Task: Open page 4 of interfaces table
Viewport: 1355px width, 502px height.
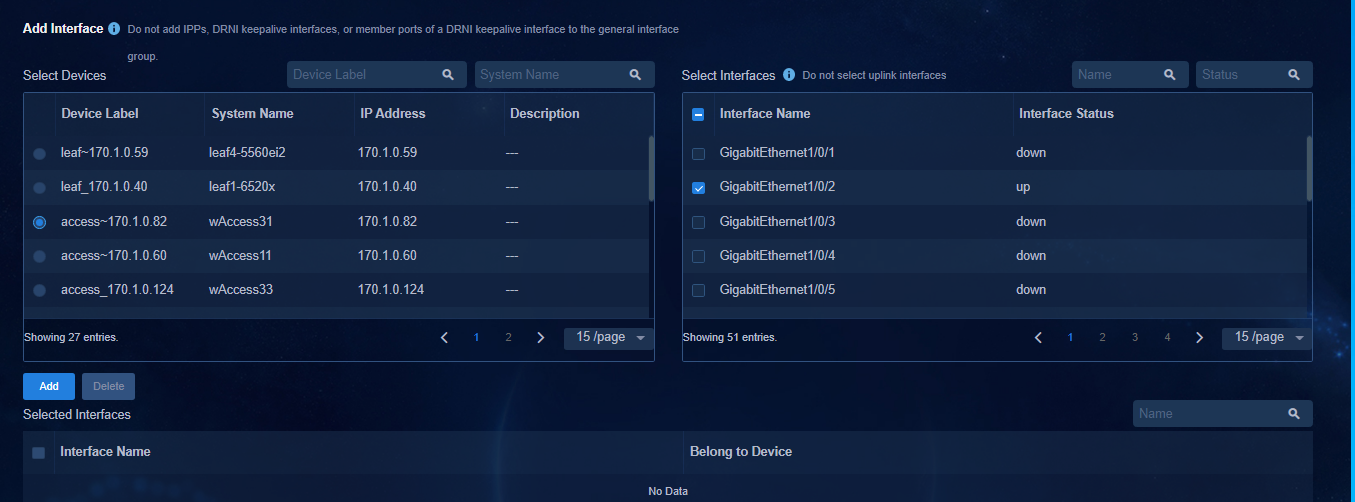Action: pos(1167,337)
